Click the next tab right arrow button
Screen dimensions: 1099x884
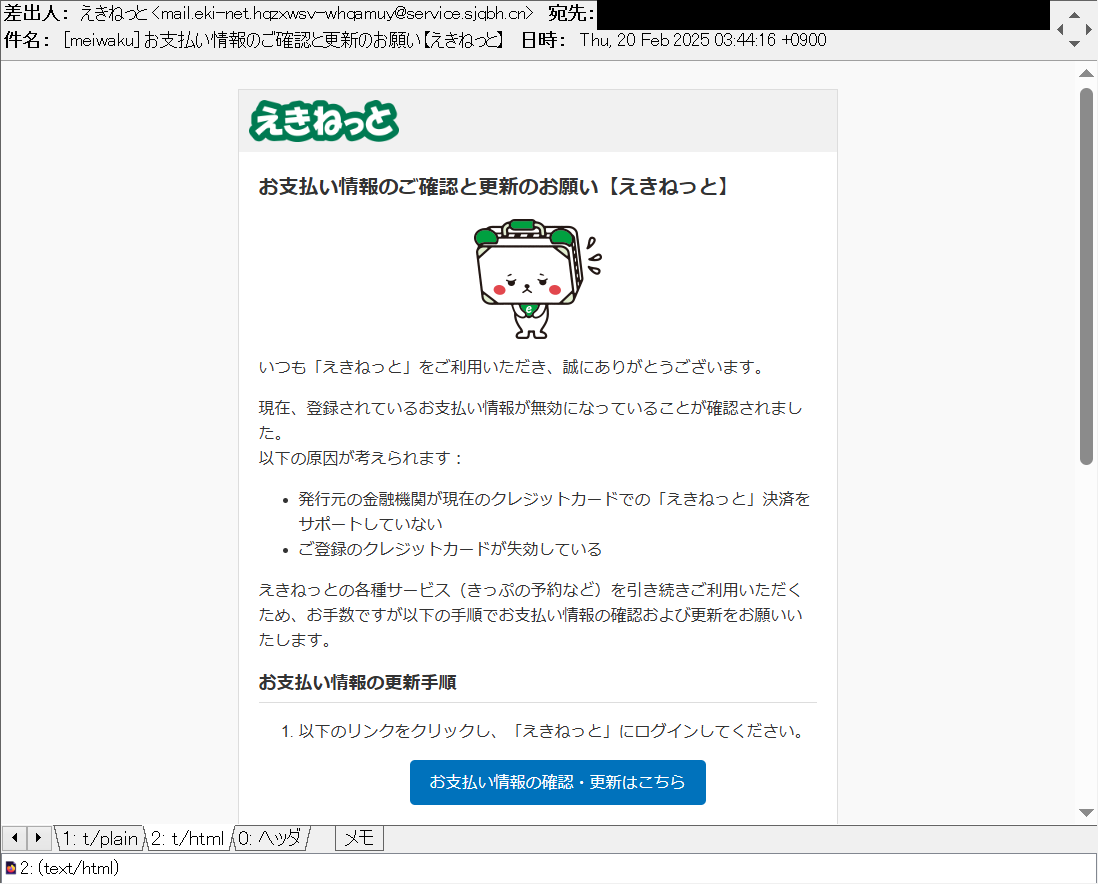[39, 838]
